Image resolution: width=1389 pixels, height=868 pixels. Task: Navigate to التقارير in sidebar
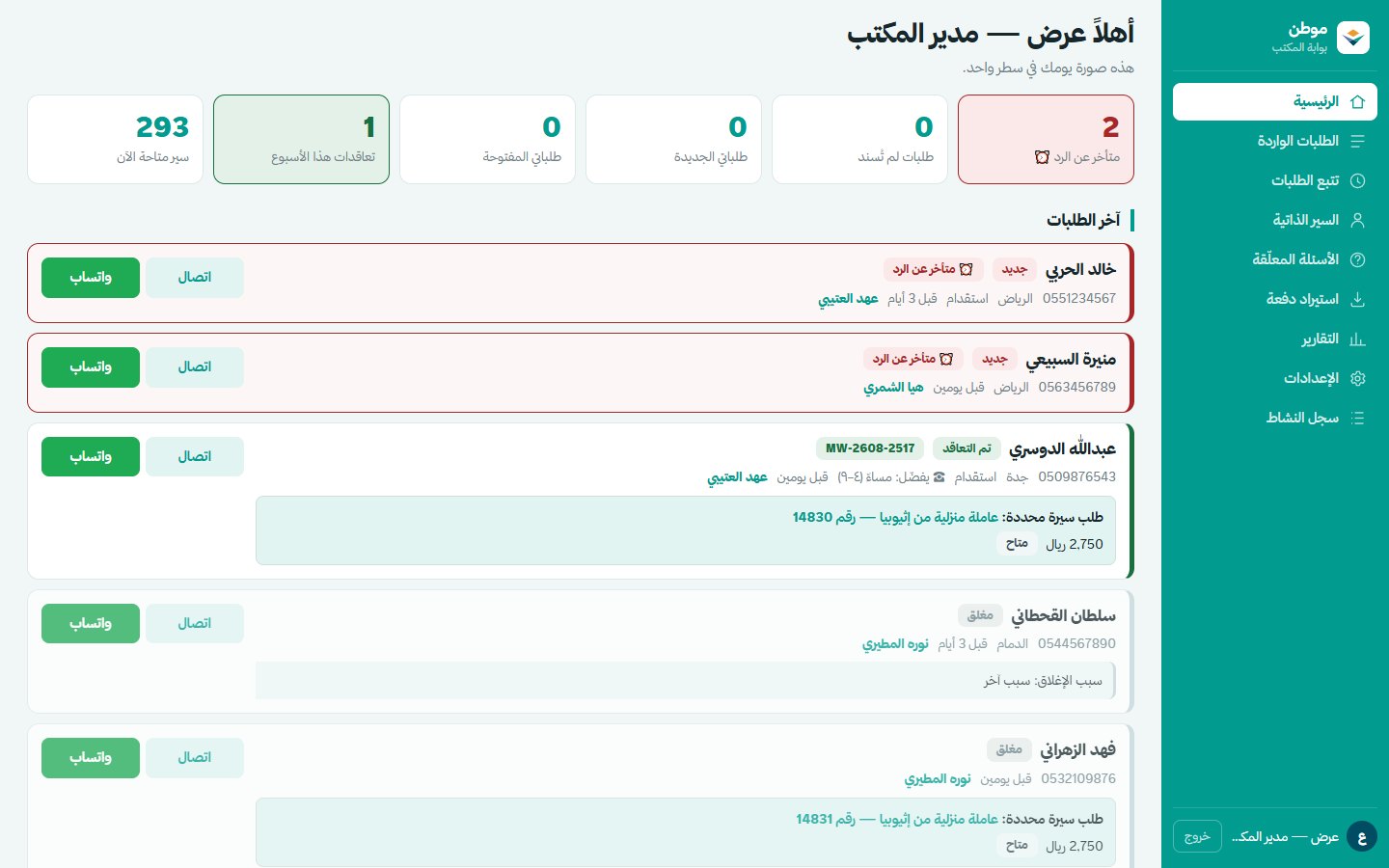tap(1275, 339)
